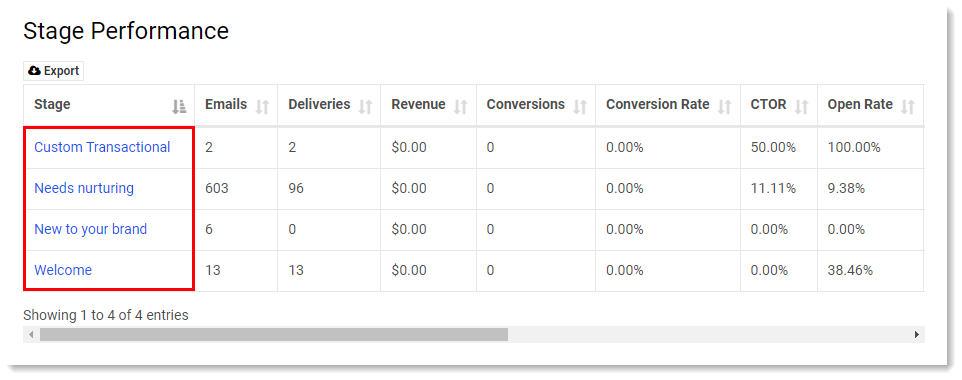962x380 pixels.
Task: Sort by Conversion Rate sort icon
Action: tap(725, 107)
